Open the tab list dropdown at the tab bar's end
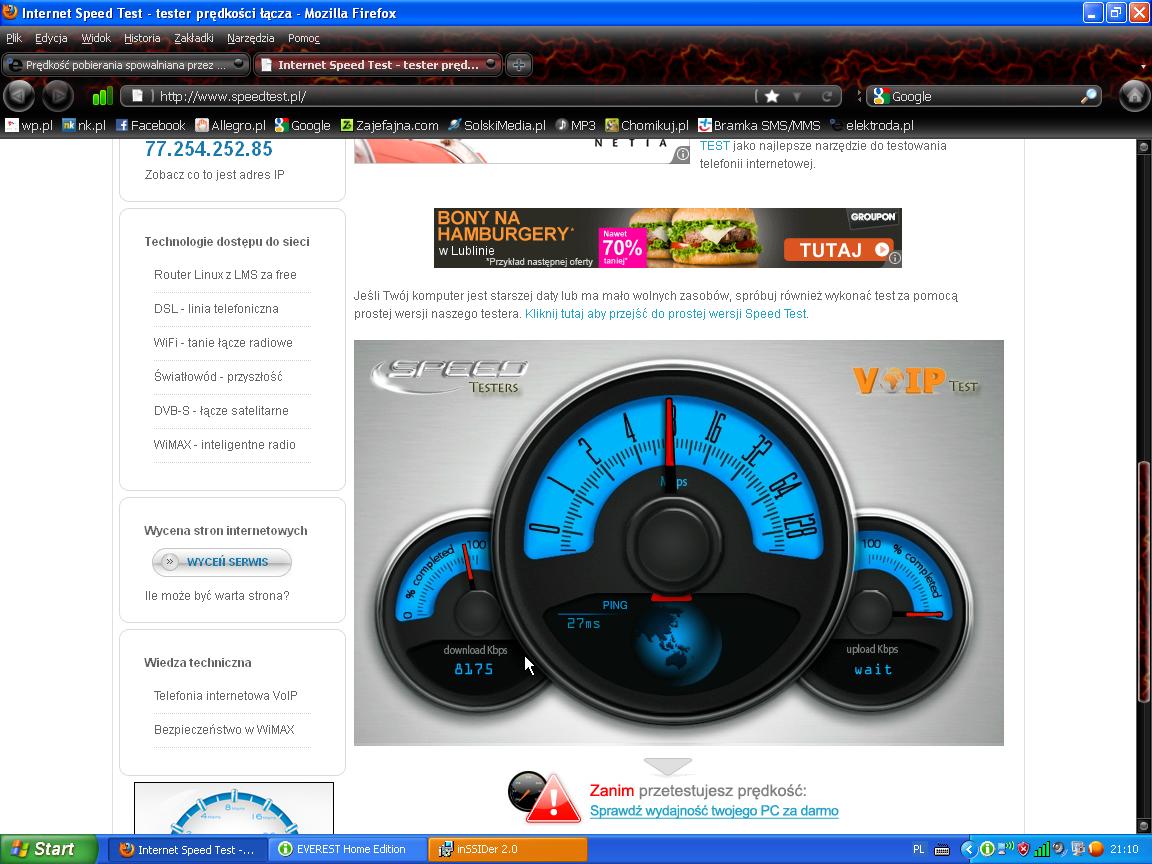1152x864 pixels. click(x=1143, y=66)
